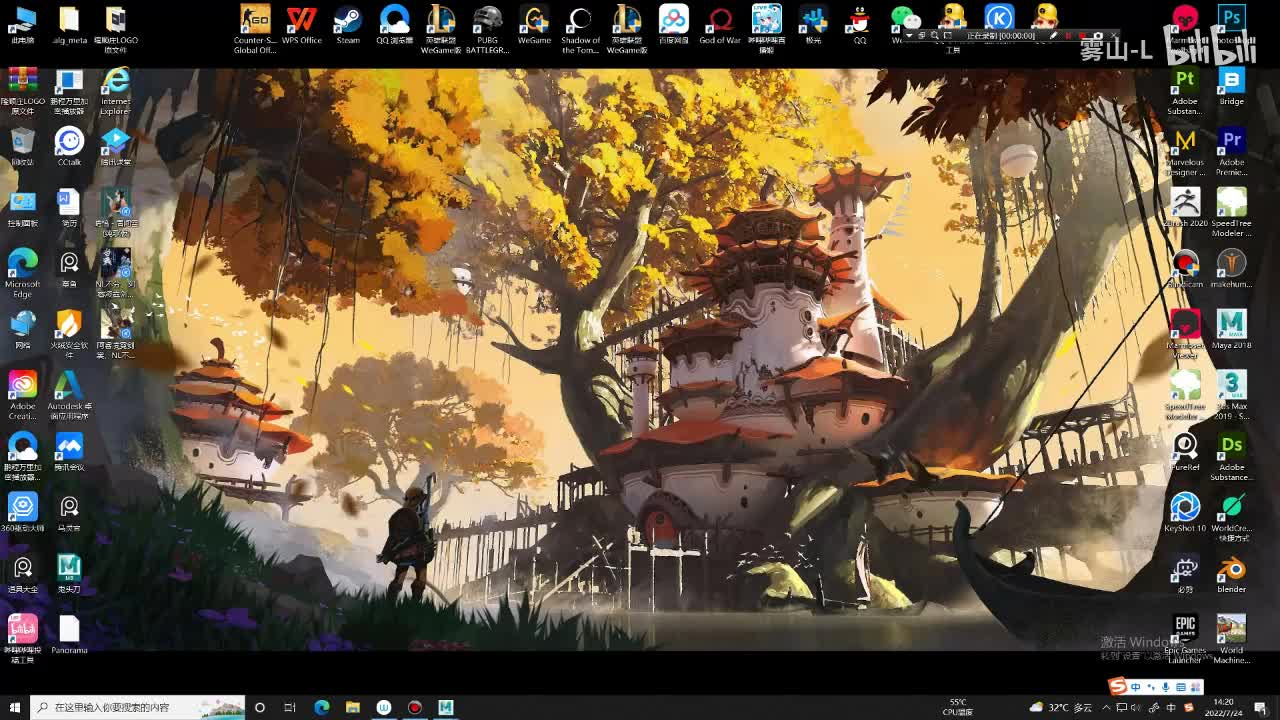Select the QQ Browser cloud icon
Screen dimensions: 1280x720
pyautogui.click(x=394, y=19)
